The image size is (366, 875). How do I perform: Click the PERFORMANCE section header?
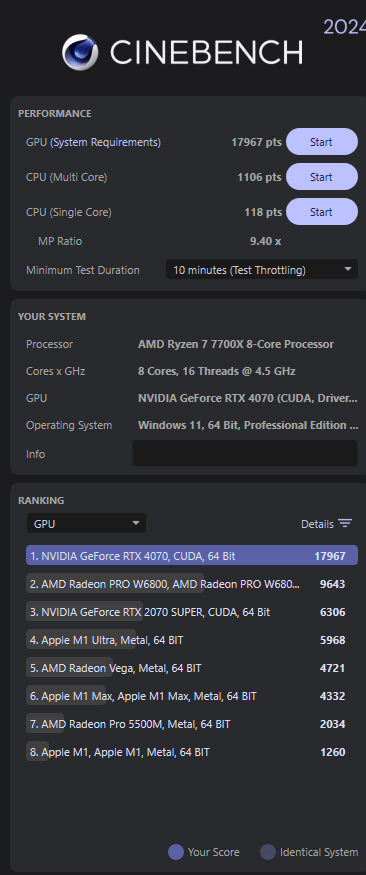[x=55, y=113]
